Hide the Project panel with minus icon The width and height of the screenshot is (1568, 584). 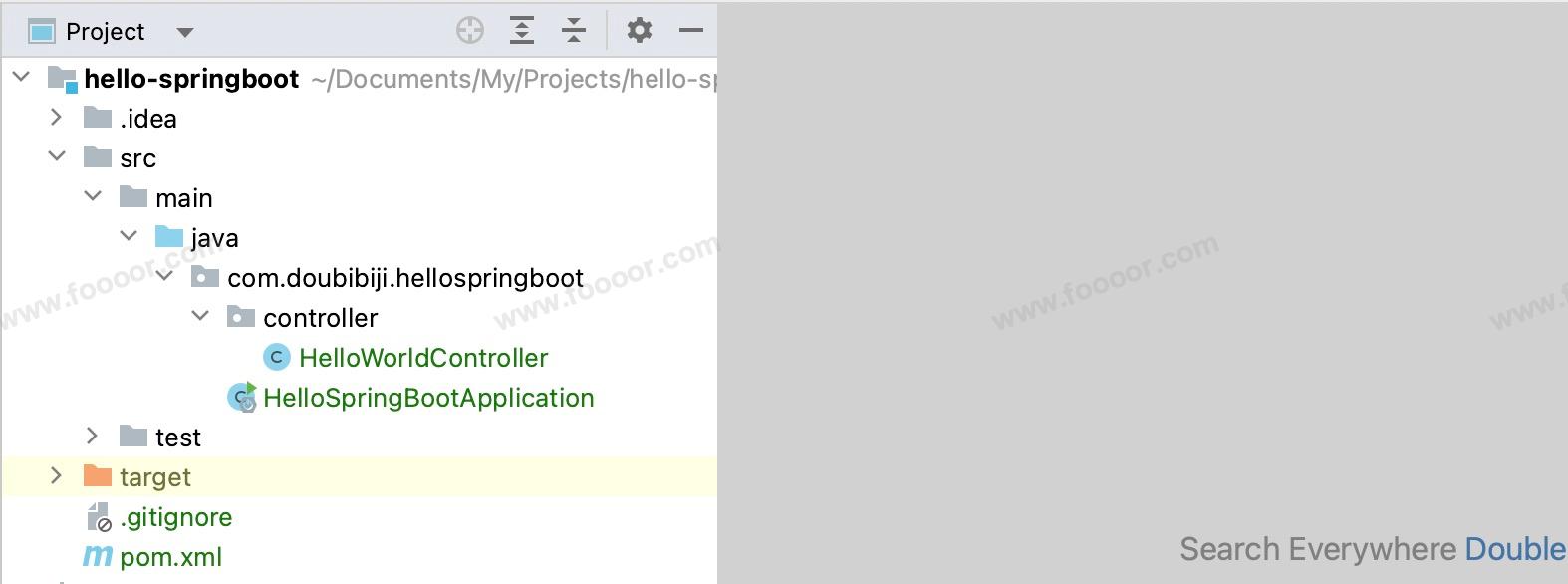pyautogui.click(x=691, y=31)
